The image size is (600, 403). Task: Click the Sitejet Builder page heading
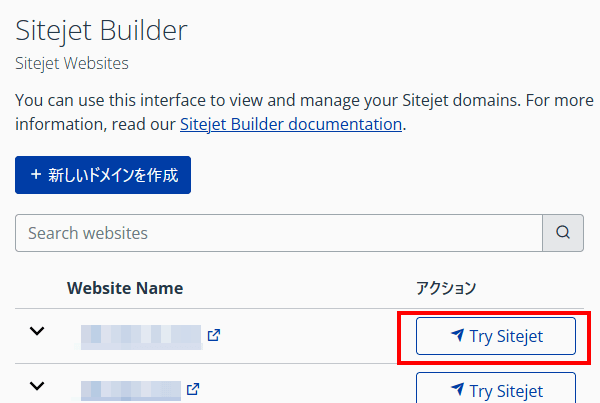pyautogui.click(x=101, y=30)
